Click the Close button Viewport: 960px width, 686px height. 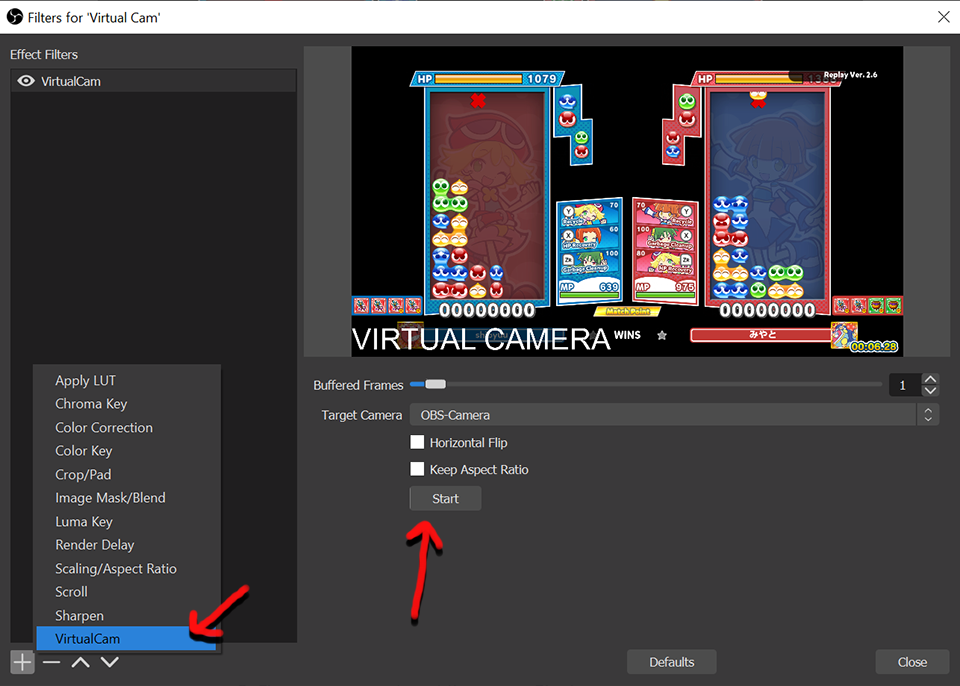click(912, 662)
